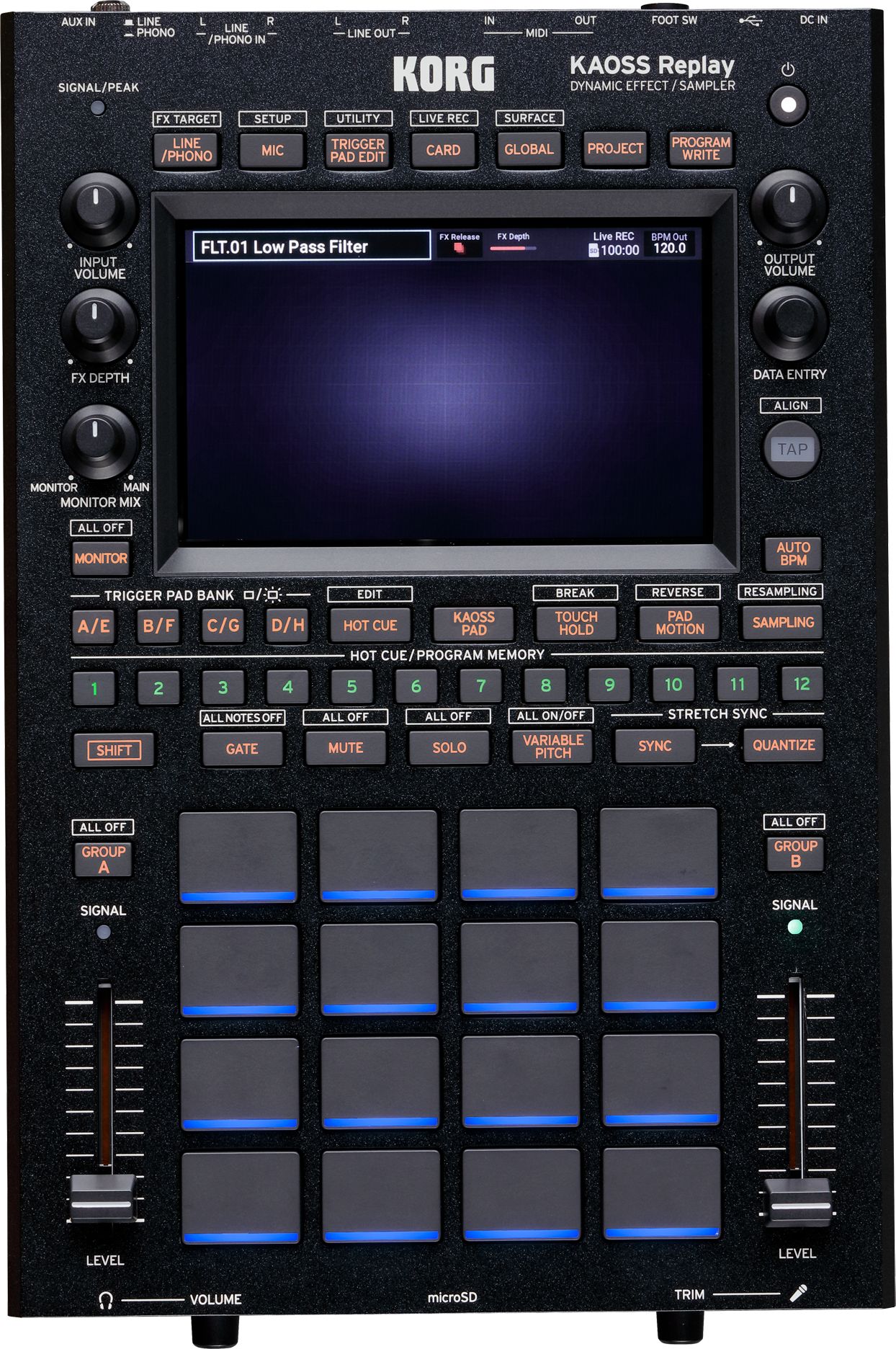Select the MIC input button

[x=272, y=150]
